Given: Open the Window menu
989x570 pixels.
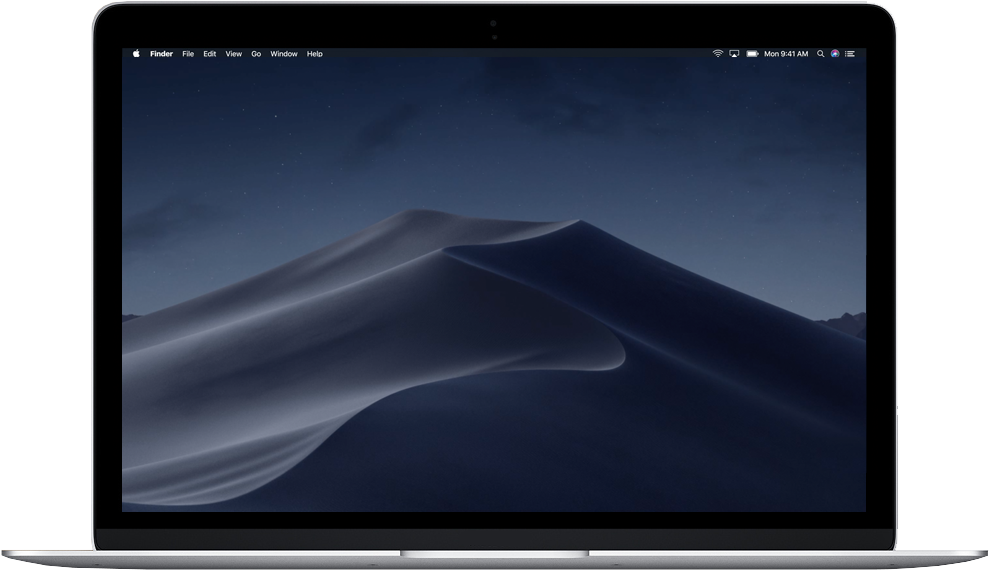Looking at the screenshot, I should point(284,54).
